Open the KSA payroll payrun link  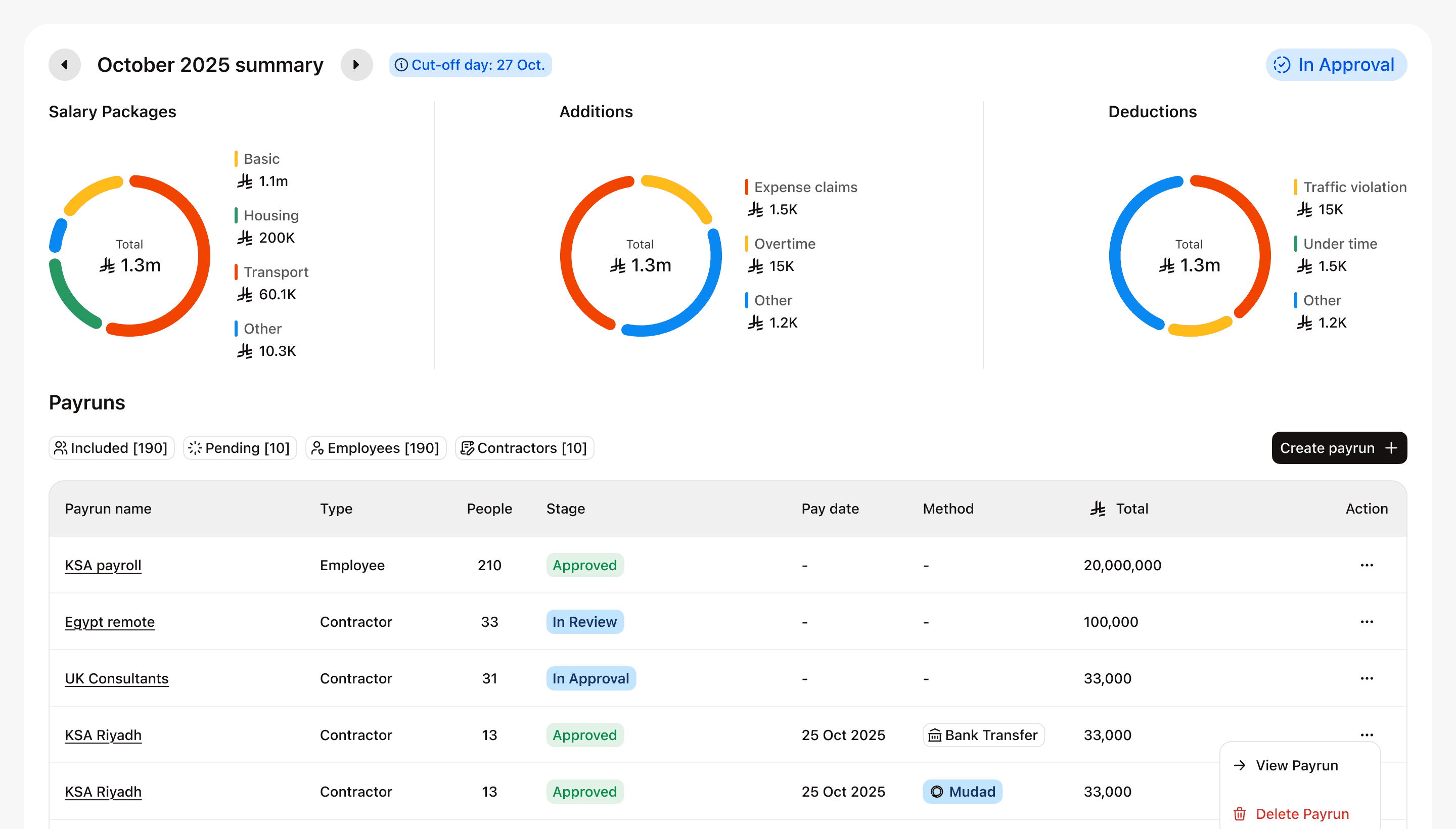[x=103, y=565]
